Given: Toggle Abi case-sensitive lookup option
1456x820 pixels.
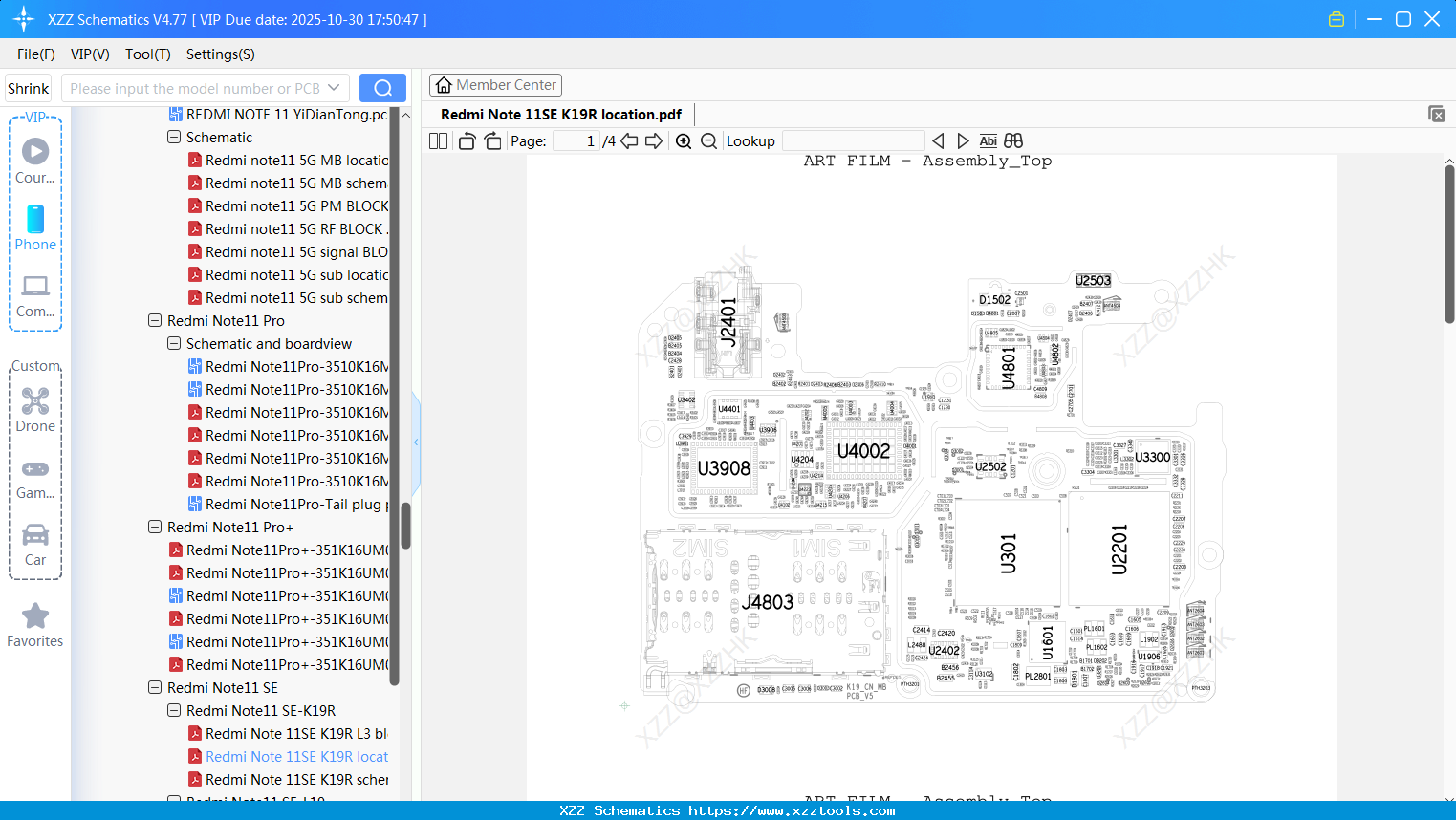Looking at the screenshot, I should [988, 140].
